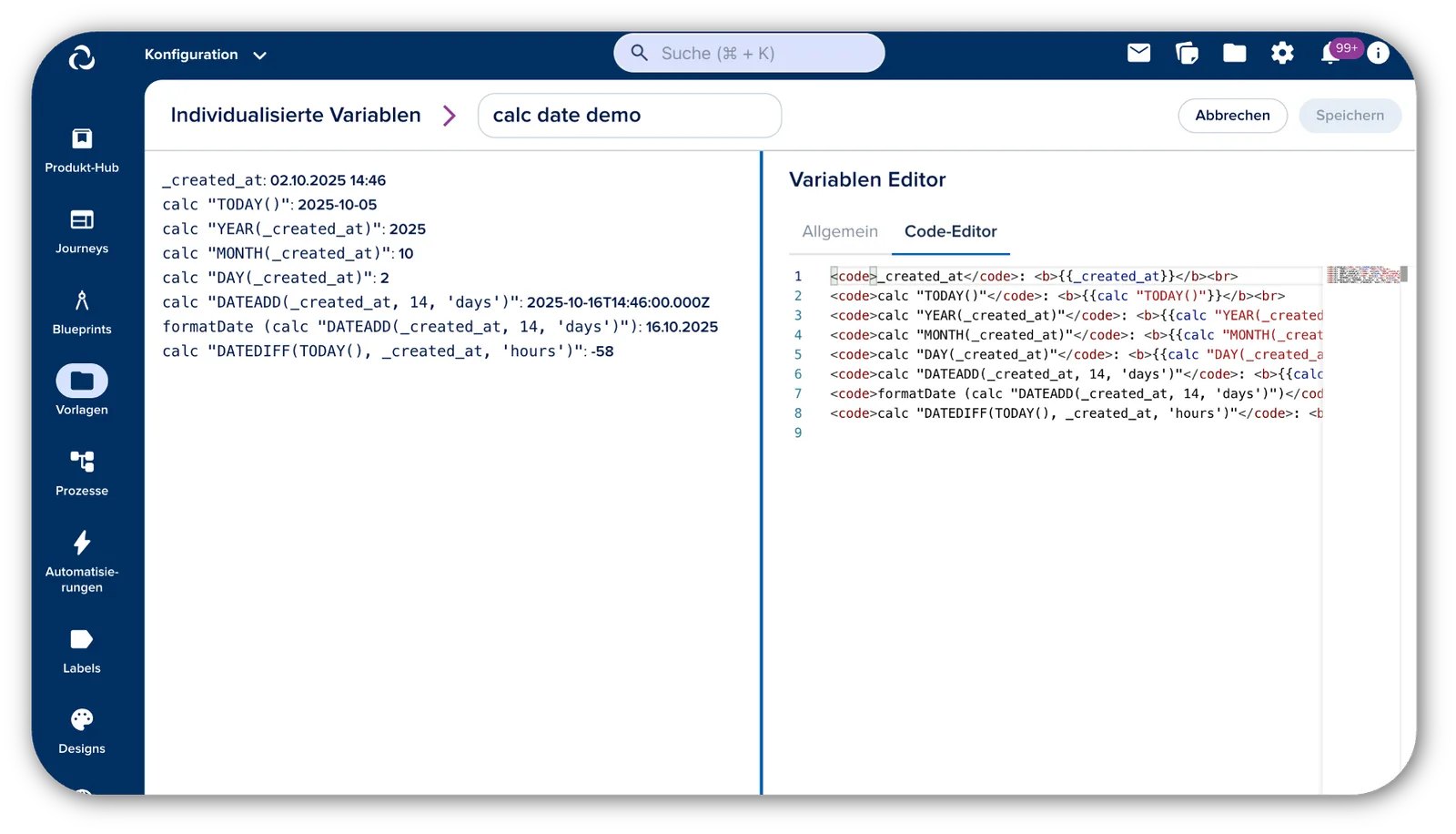1456x834 pixels.
Task: Open the stacked documents icon
Action: [1187, 53]
